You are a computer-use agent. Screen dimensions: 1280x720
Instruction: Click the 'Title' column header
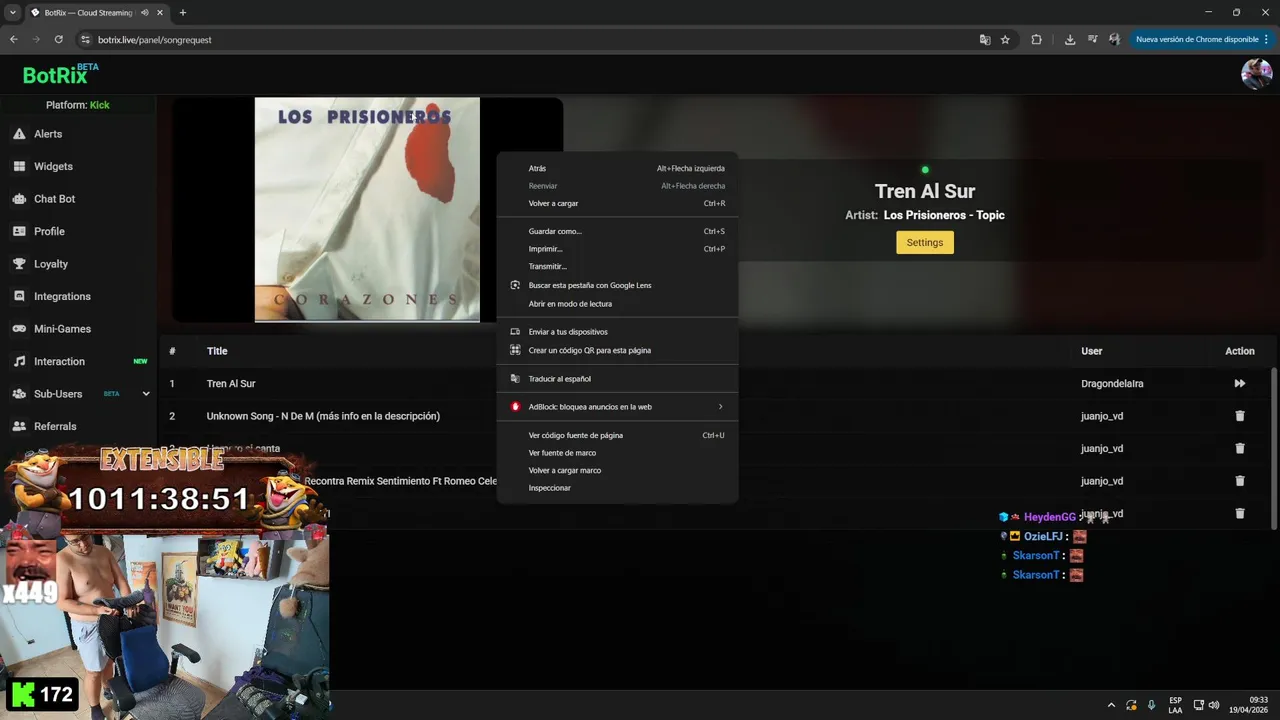click(217, 351)
